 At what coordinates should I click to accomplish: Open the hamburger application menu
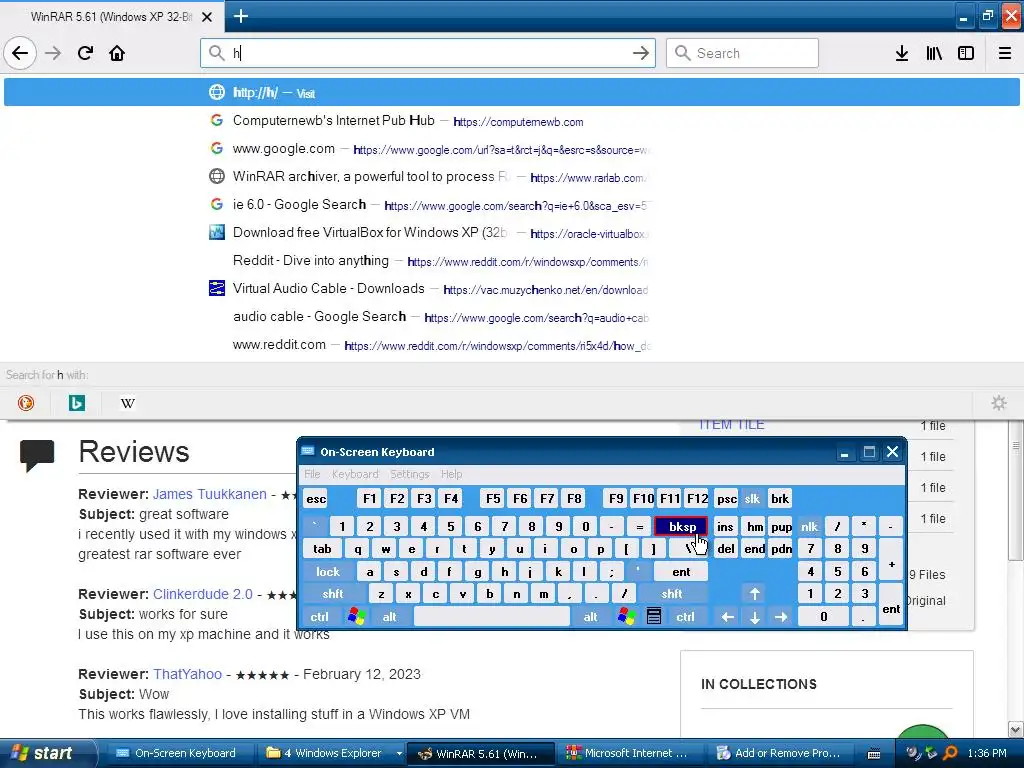pyautogui.click(x=1005, y=53)
